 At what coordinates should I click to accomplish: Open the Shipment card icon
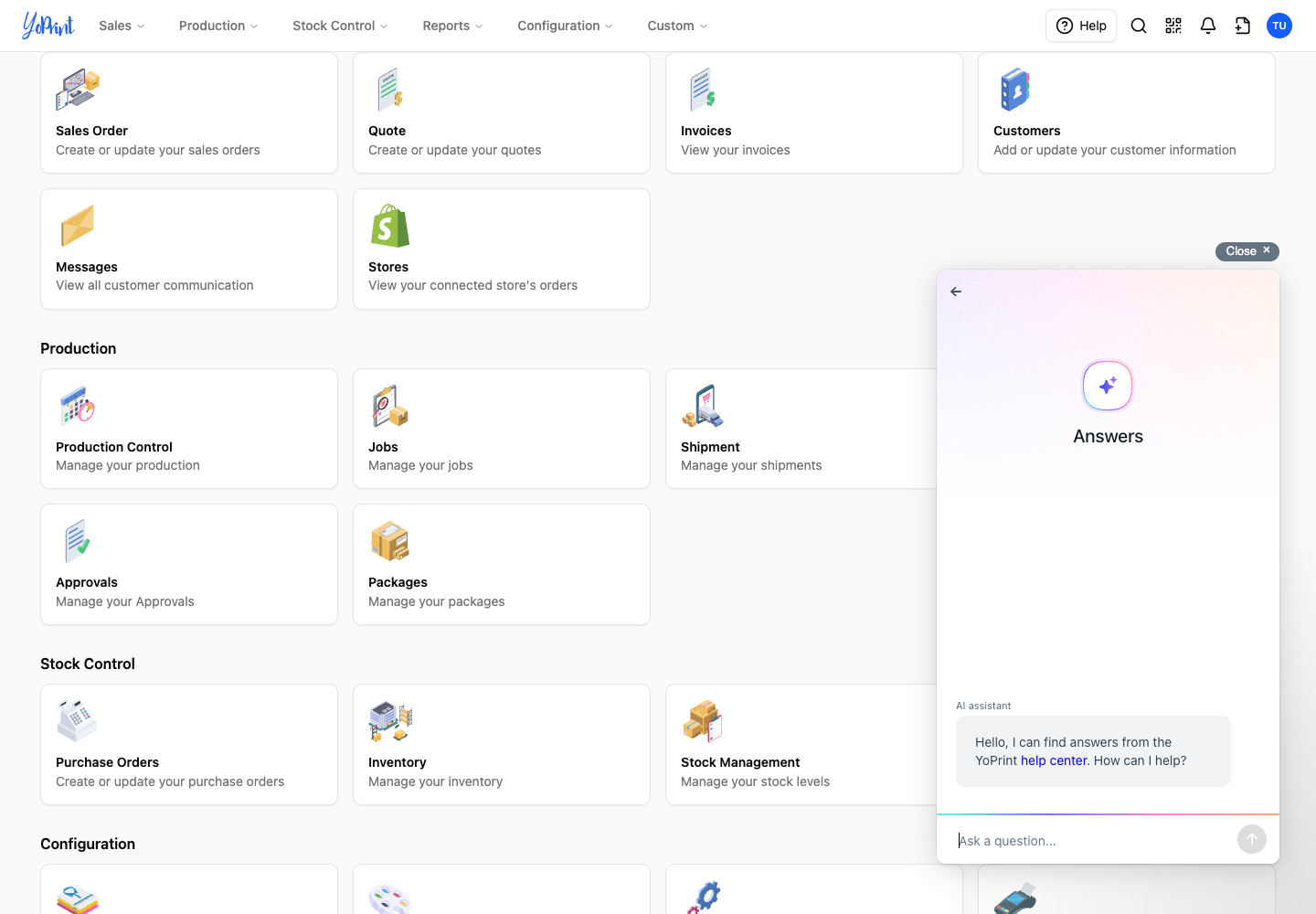click(x=703, y=406)
